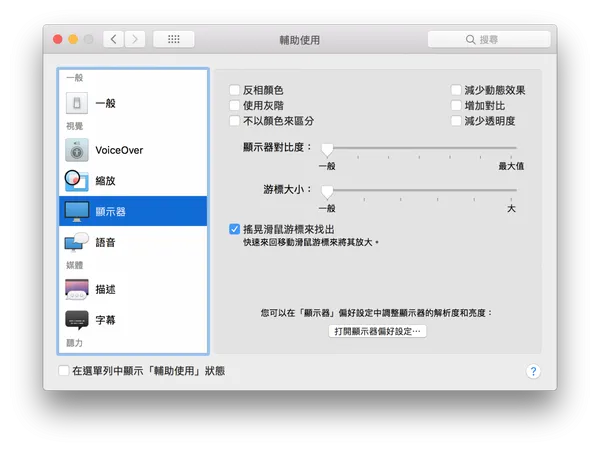600x452 pixels.
Task: Toggle the 減少動態效果 checkbox
Action: click(x=456, y=90)
